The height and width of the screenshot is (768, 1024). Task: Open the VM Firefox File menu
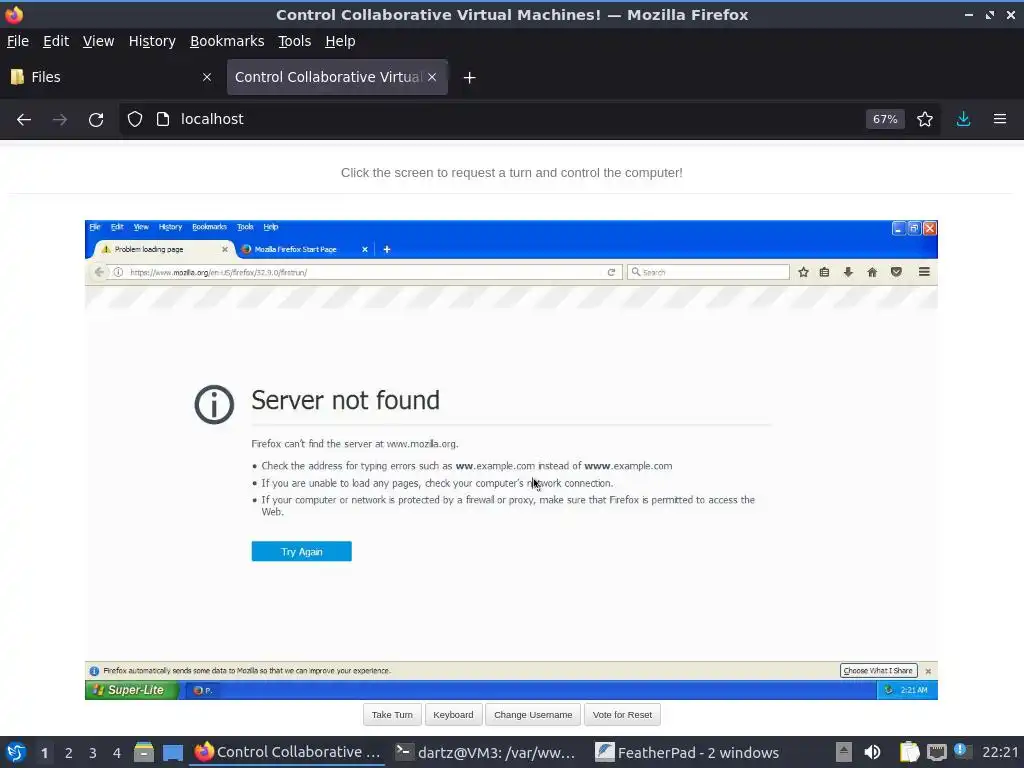95,227
